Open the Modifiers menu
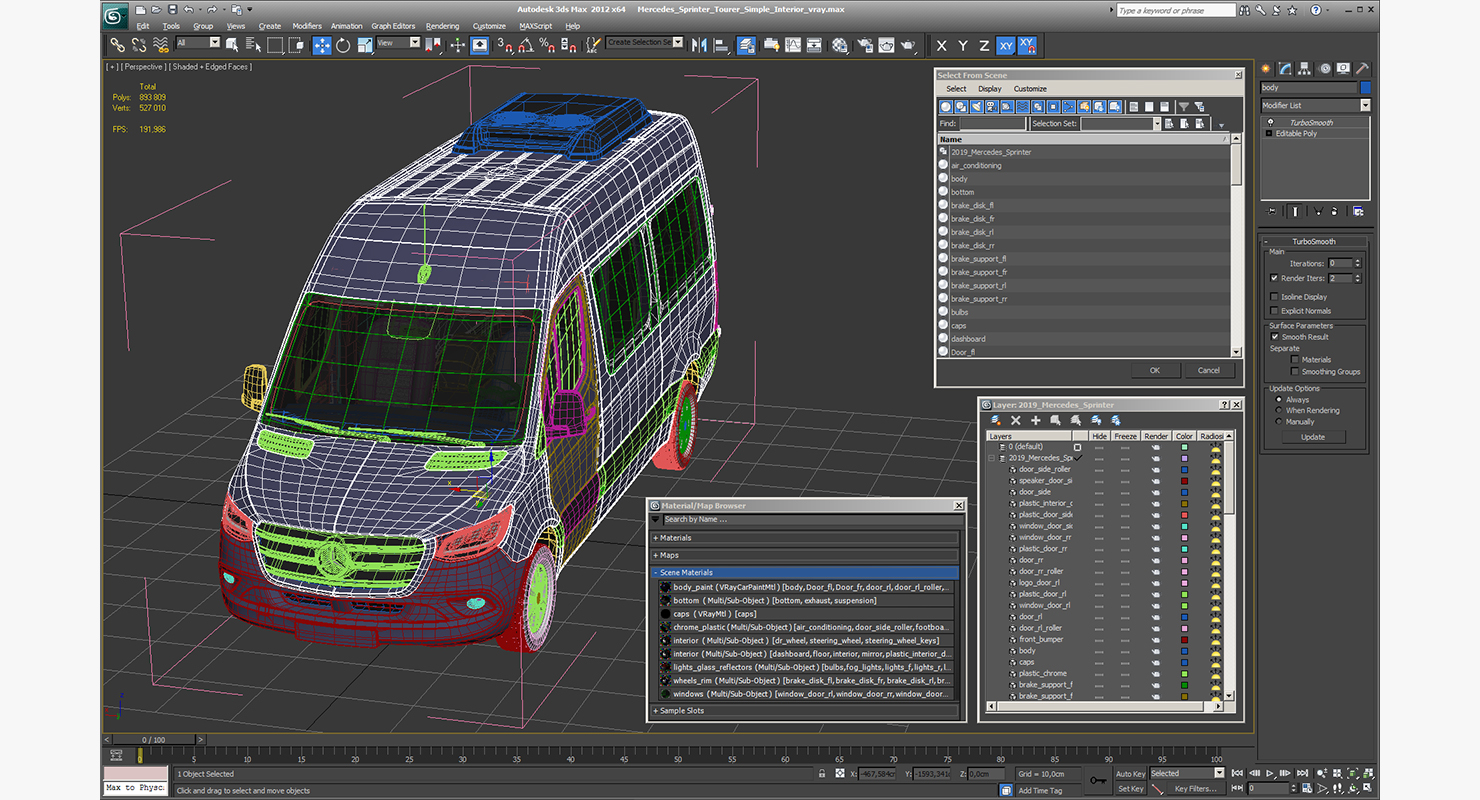The image size is (1480, 800). pyautogui.click(x=307, y=26)
